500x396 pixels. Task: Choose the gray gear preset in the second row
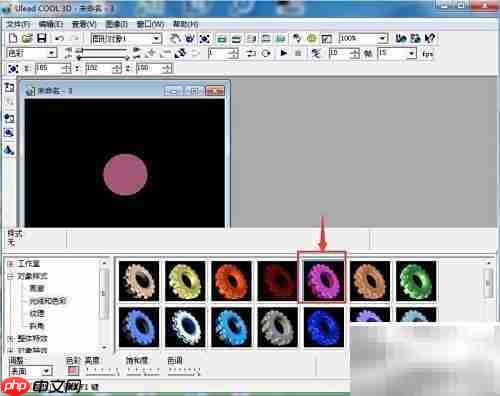277,327
